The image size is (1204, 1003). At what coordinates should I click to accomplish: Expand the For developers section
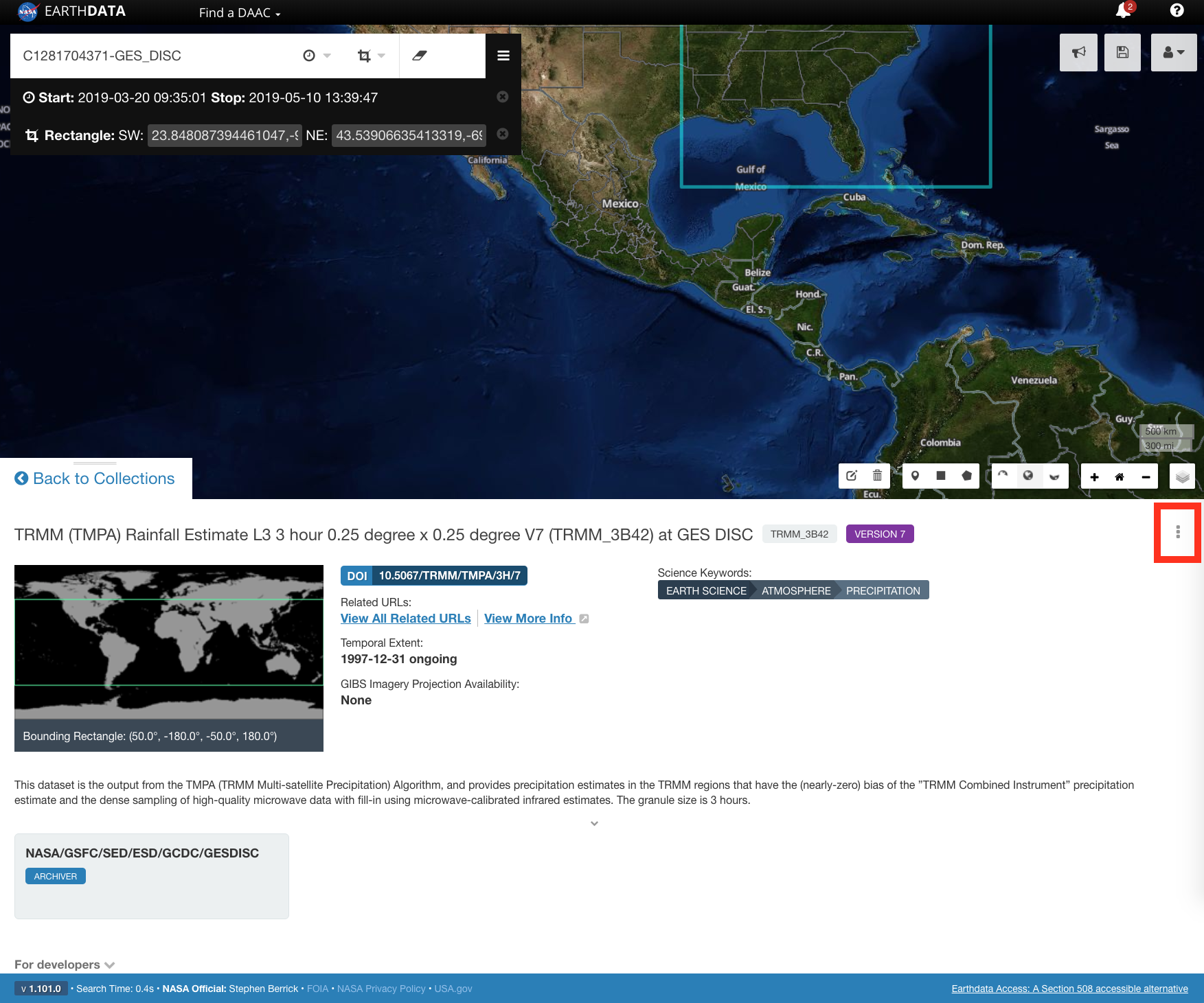pyautogui.click(x=65, y=965)
